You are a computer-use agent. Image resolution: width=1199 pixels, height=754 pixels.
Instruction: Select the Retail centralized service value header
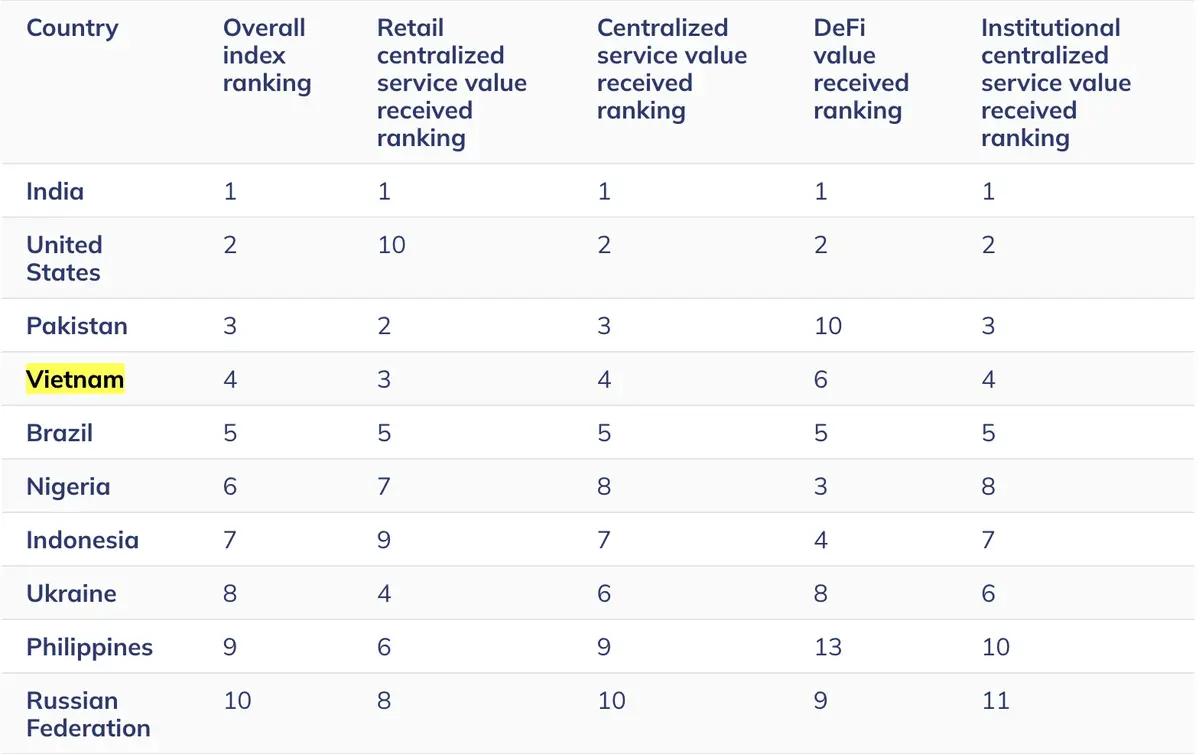451,83
